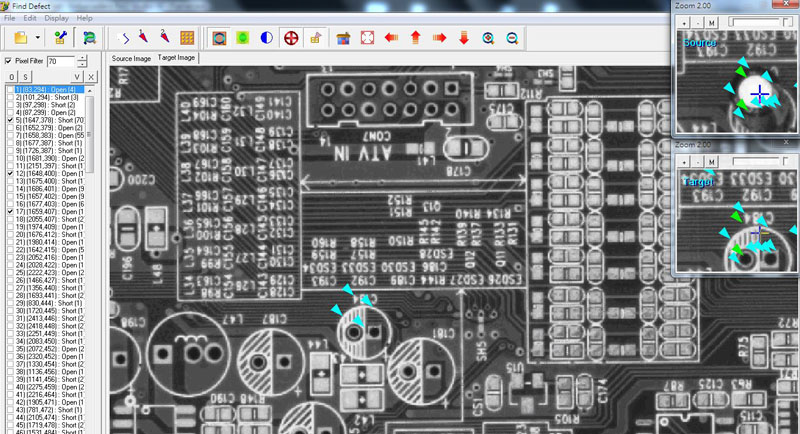Click the red left arrow icon
This screenshot has width=800, height=434.
[391, 38]
